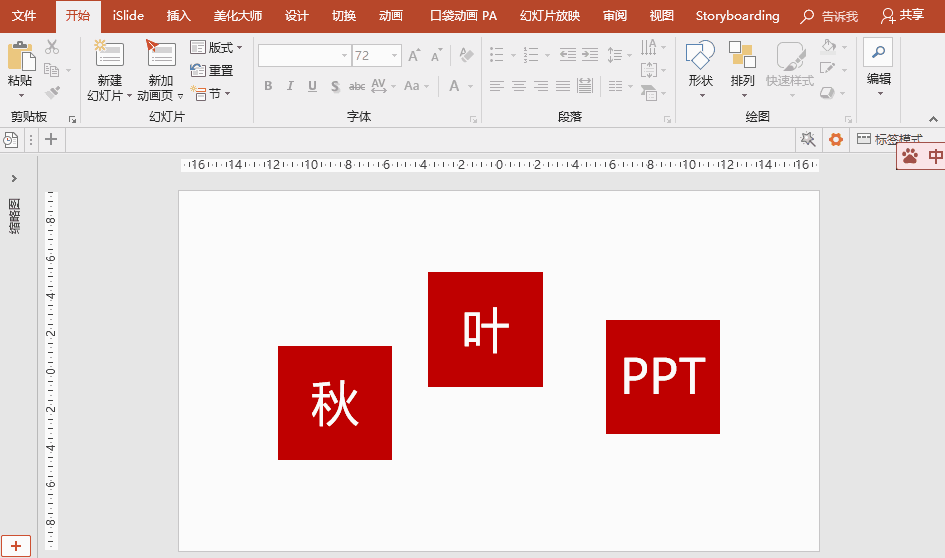Open the font name dropdown arrow
Screen dimensions: 945x558
[345, 55]
